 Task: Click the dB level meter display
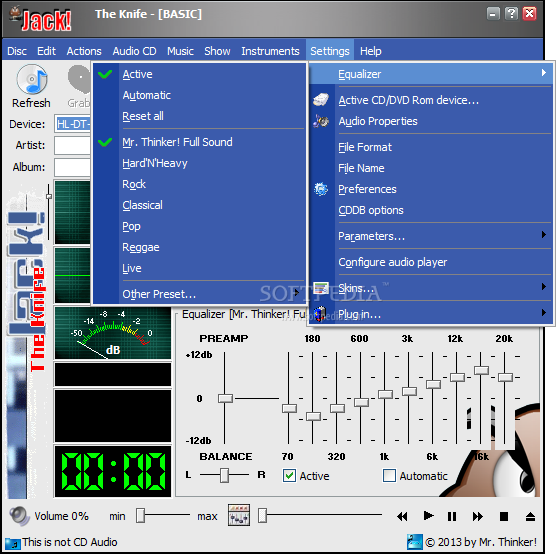pos(113,333)
